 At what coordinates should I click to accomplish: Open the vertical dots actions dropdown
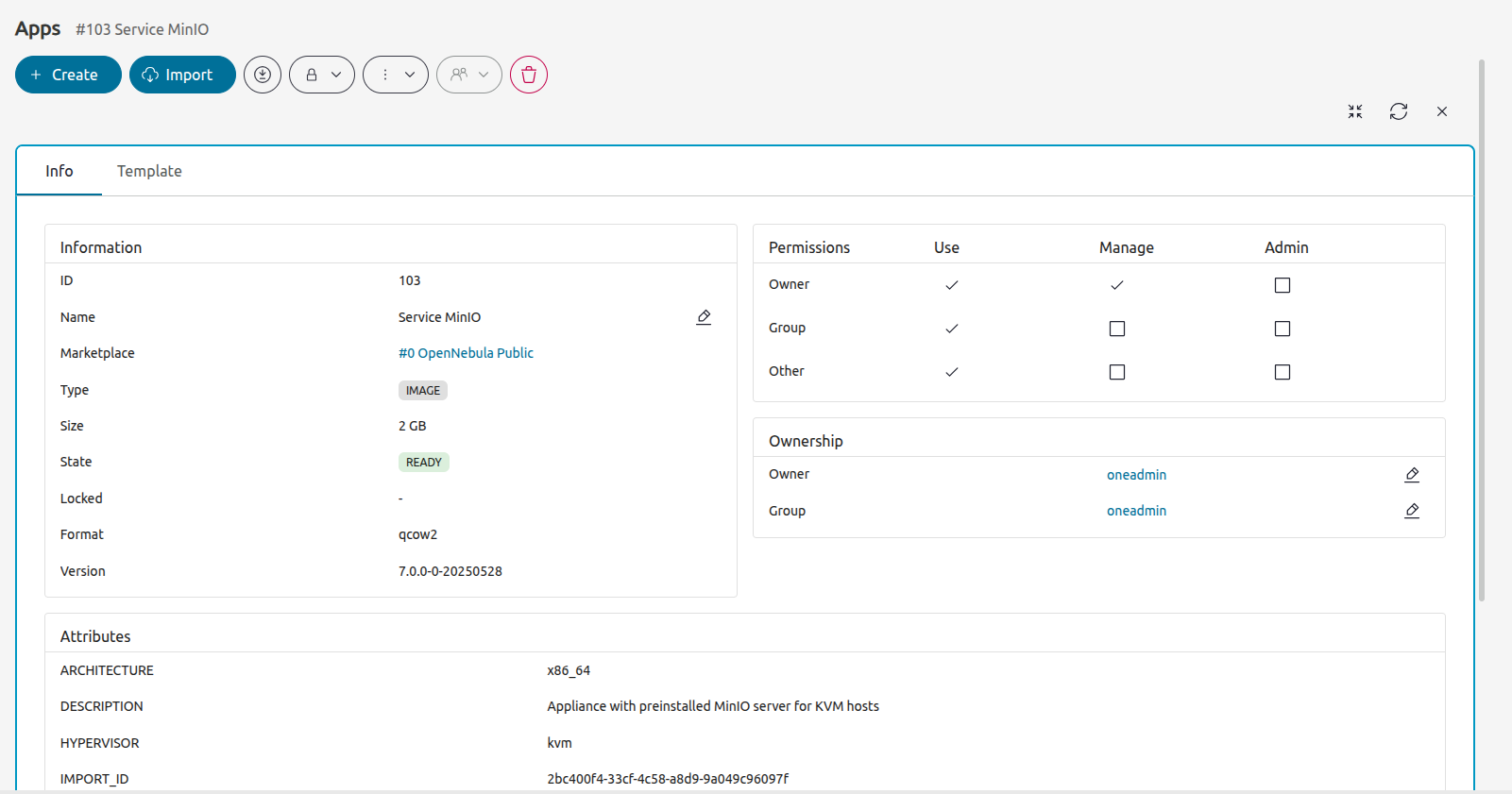point(396,75)
